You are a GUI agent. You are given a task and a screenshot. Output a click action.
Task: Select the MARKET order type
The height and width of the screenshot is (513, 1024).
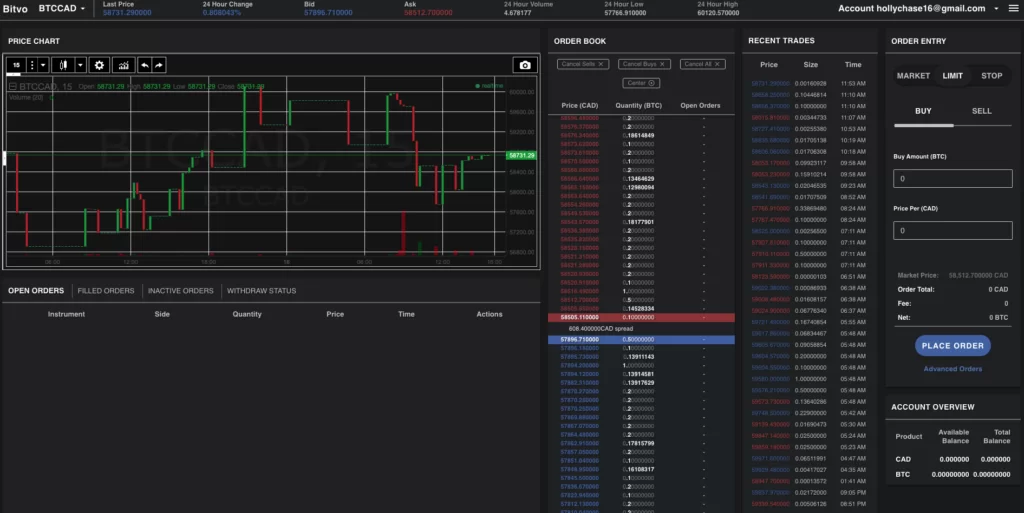click(x=913, y=76)
